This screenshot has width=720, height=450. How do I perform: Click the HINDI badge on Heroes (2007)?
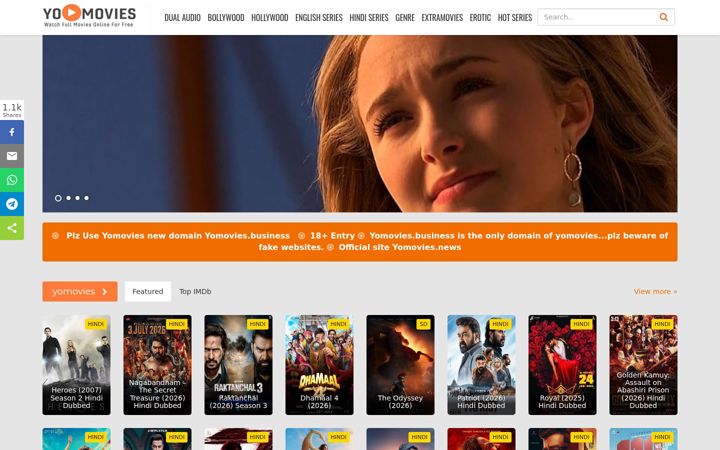pyautogui.click(x=96, y=324)
